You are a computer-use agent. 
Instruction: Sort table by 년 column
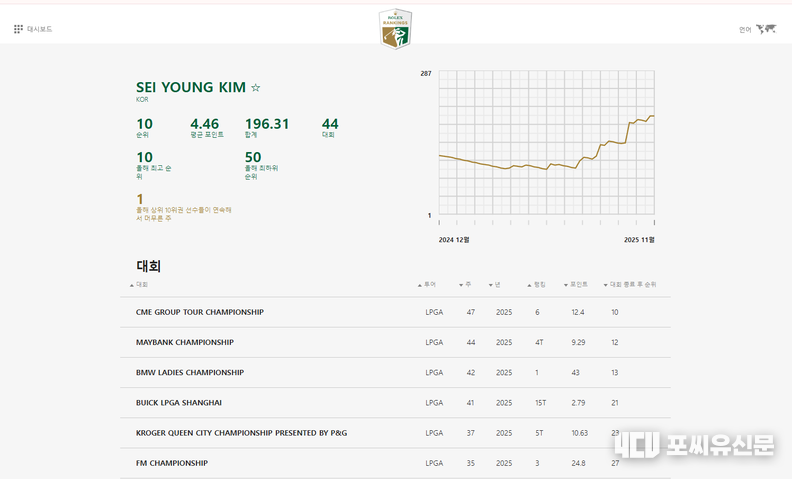click(496, 285)
